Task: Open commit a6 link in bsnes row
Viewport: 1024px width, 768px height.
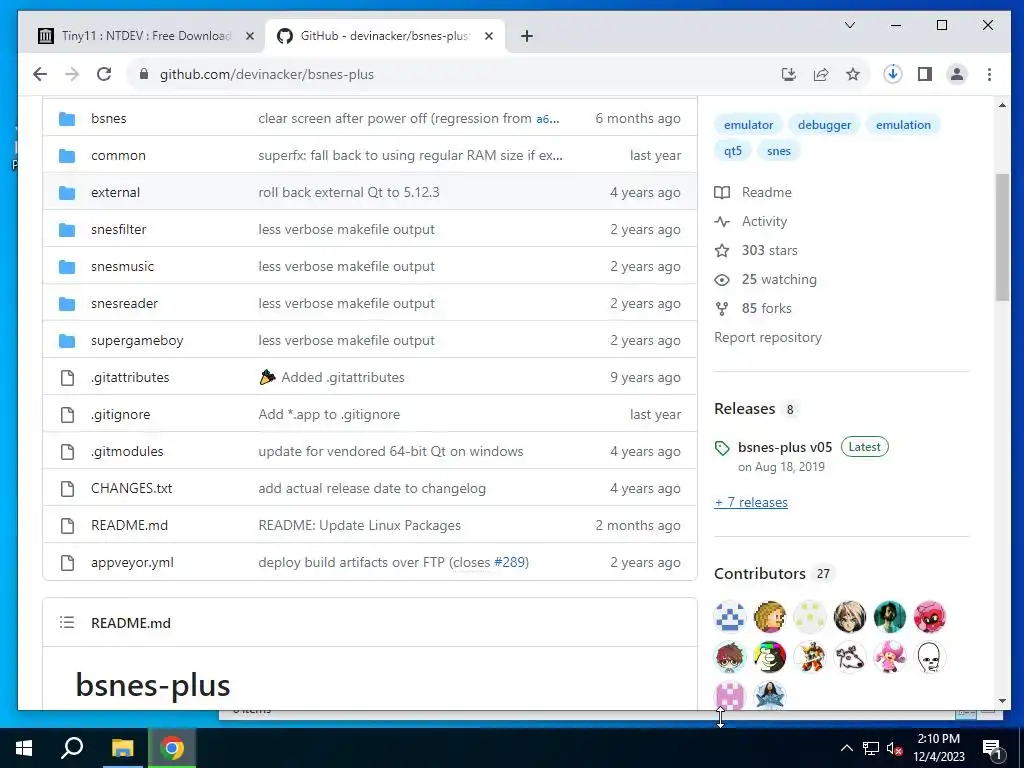Action: pos(547,119)
